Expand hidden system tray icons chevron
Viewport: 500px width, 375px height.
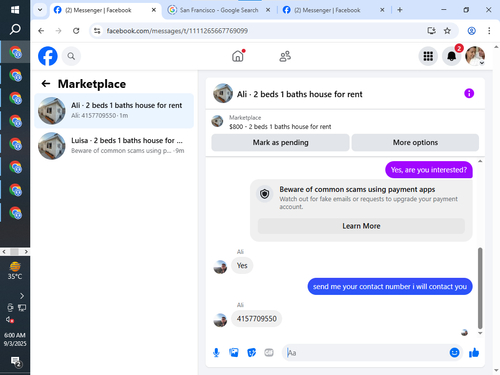click(22, 296)
